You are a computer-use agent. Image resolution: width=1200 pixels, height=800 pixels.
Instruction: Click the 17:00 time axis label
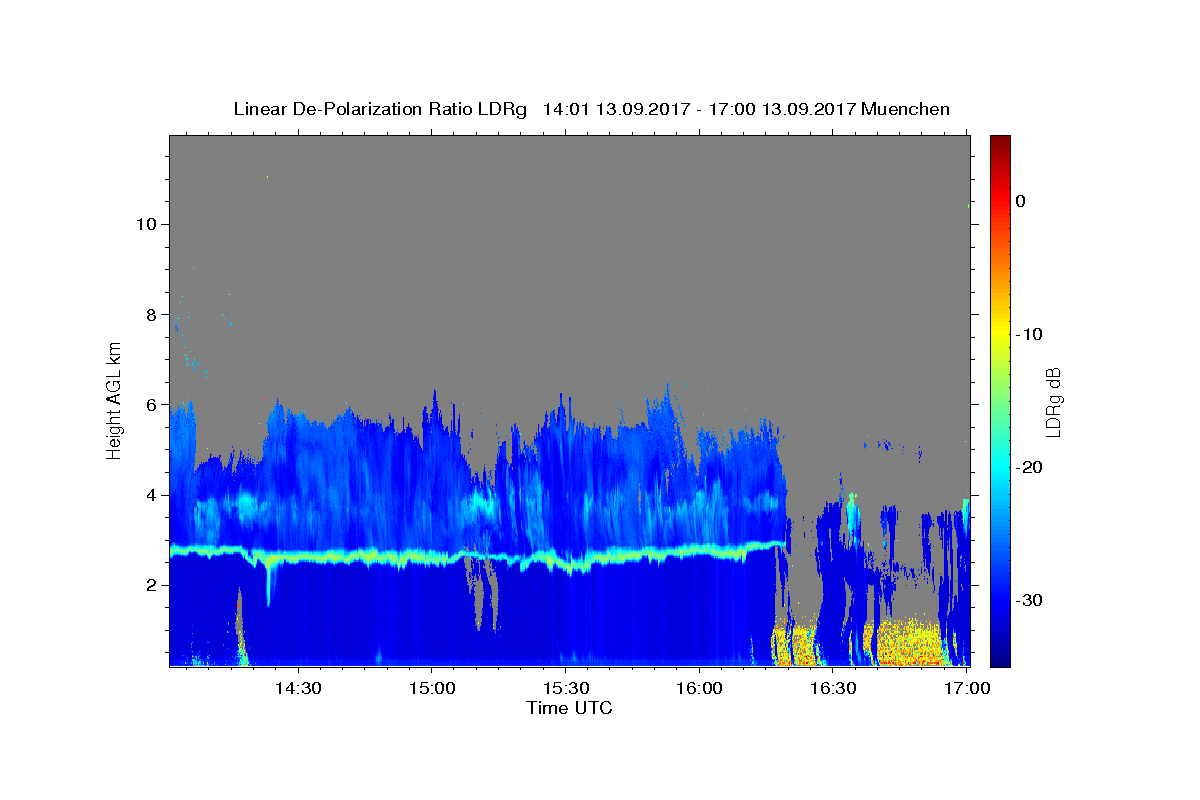pyautogui.click(x=967, y=688)
